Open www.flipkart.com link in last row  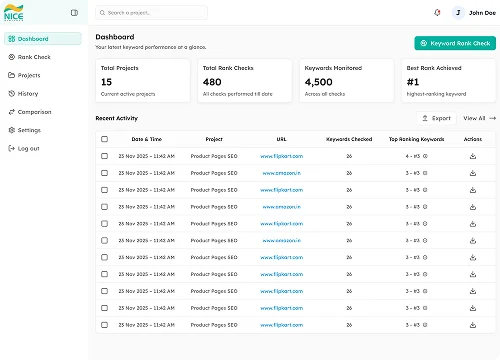[282, 325]
